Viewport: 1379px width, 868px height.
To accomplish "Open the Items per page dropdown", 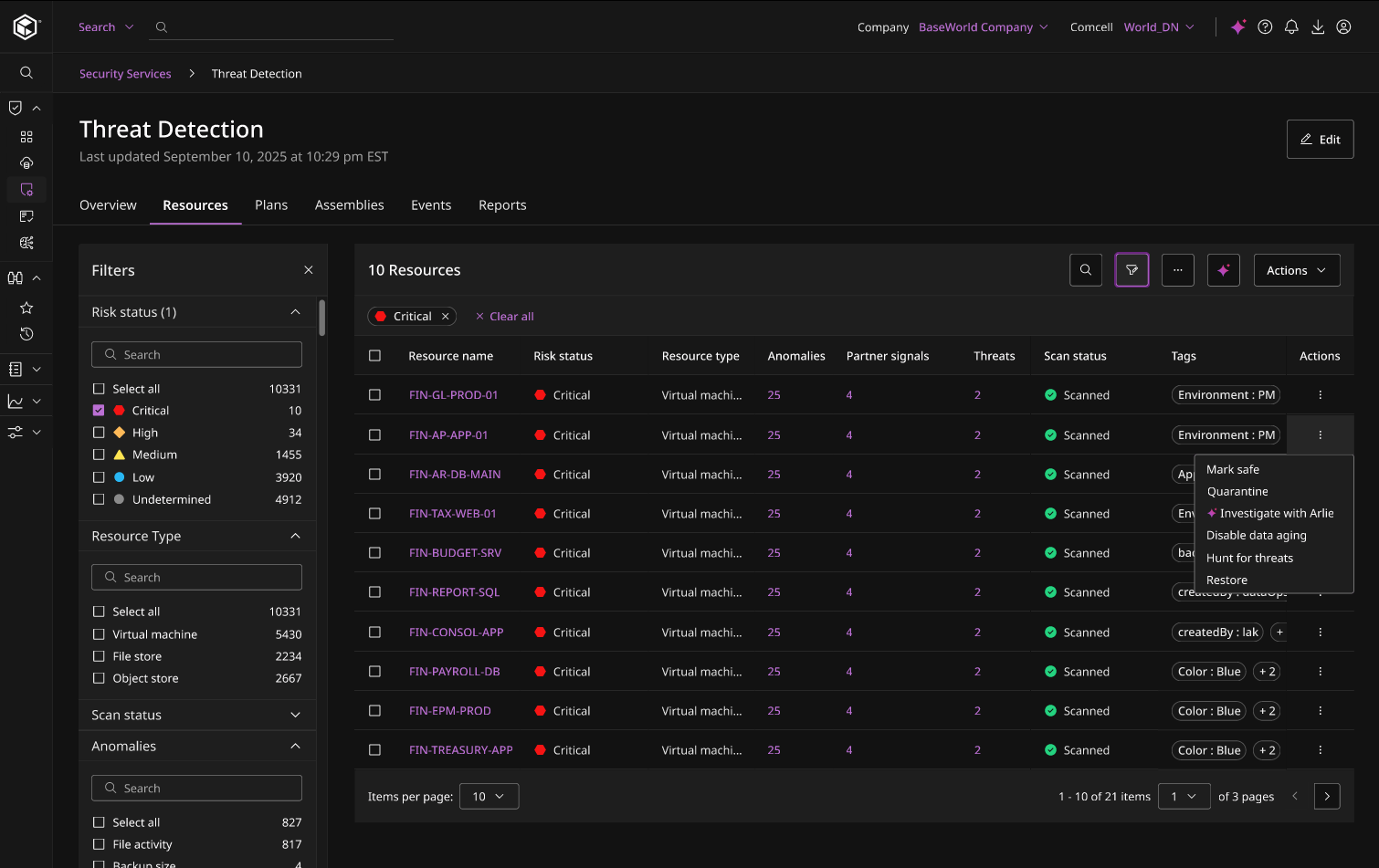I will tap(489, 796).
